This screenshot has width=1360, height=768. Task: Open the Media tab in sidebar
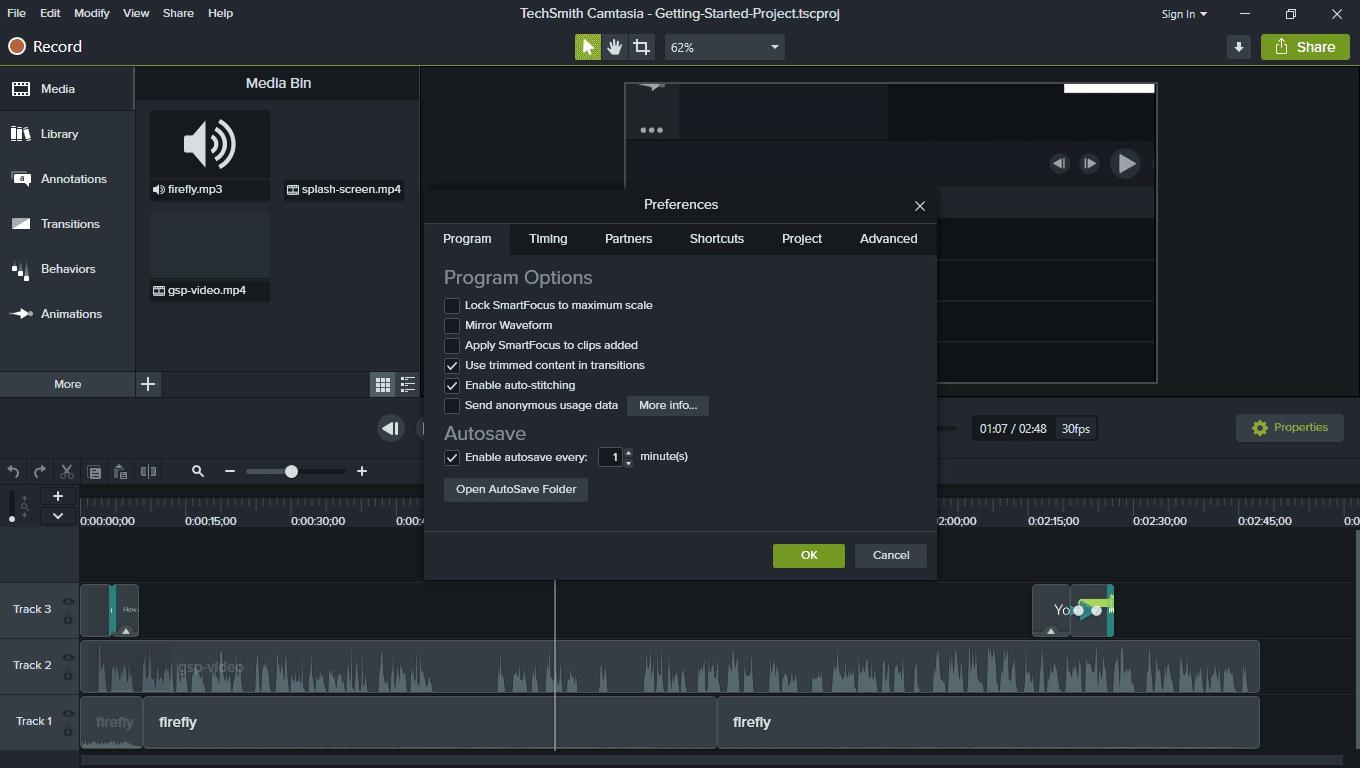(67, 89)
